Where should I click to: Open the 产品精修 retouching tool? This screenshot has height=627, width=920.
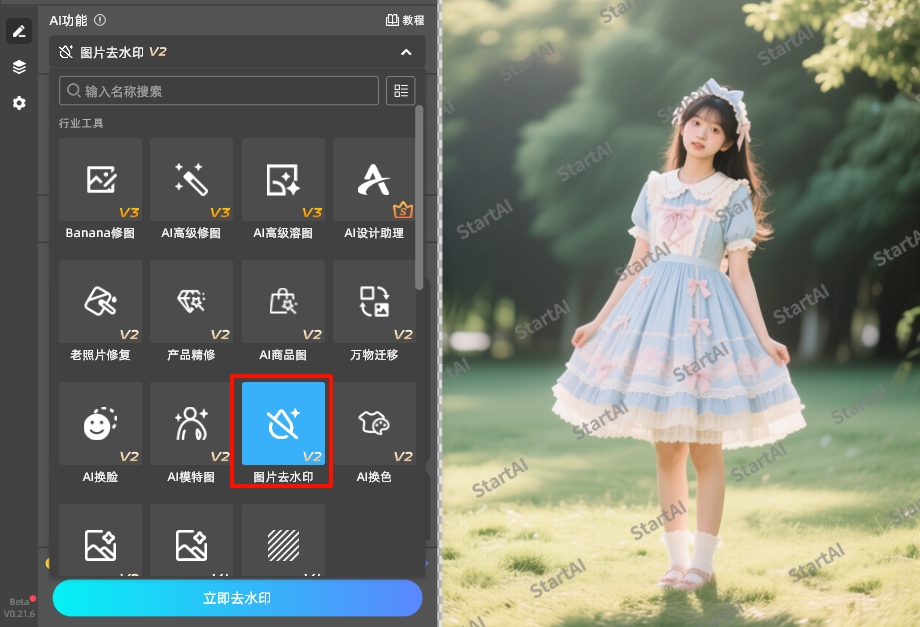point(190,300)
